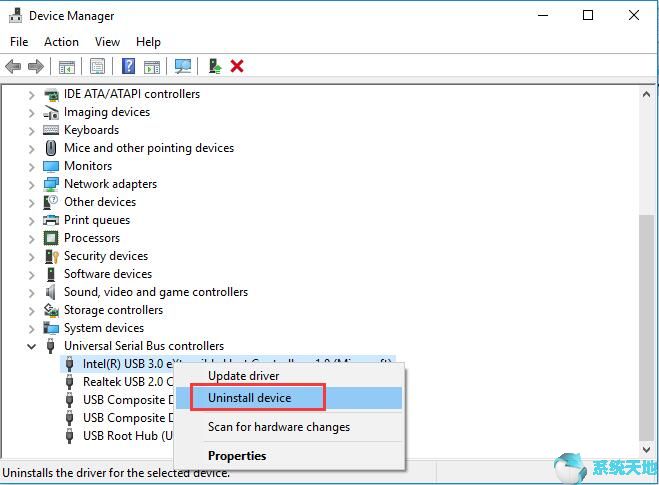The image size is (659, 485).
Task: Open the Action menu
Action: click(61, 42)
